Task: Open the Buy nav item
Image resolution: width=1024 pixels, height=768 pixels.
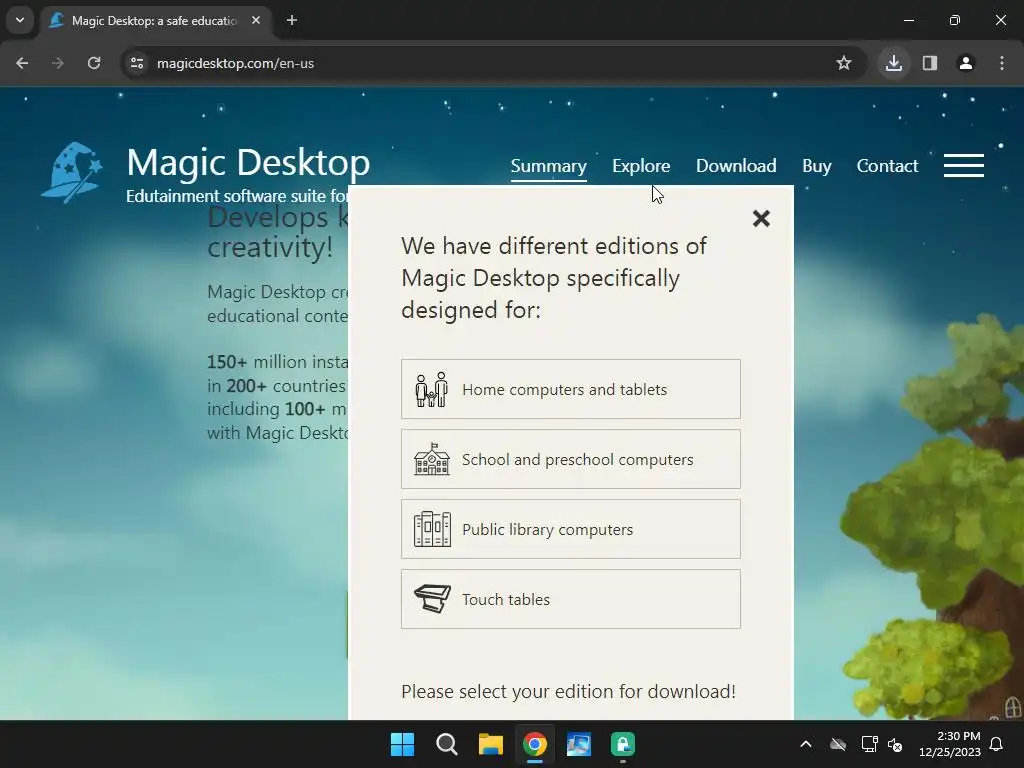Action: (x=816, y=166)
